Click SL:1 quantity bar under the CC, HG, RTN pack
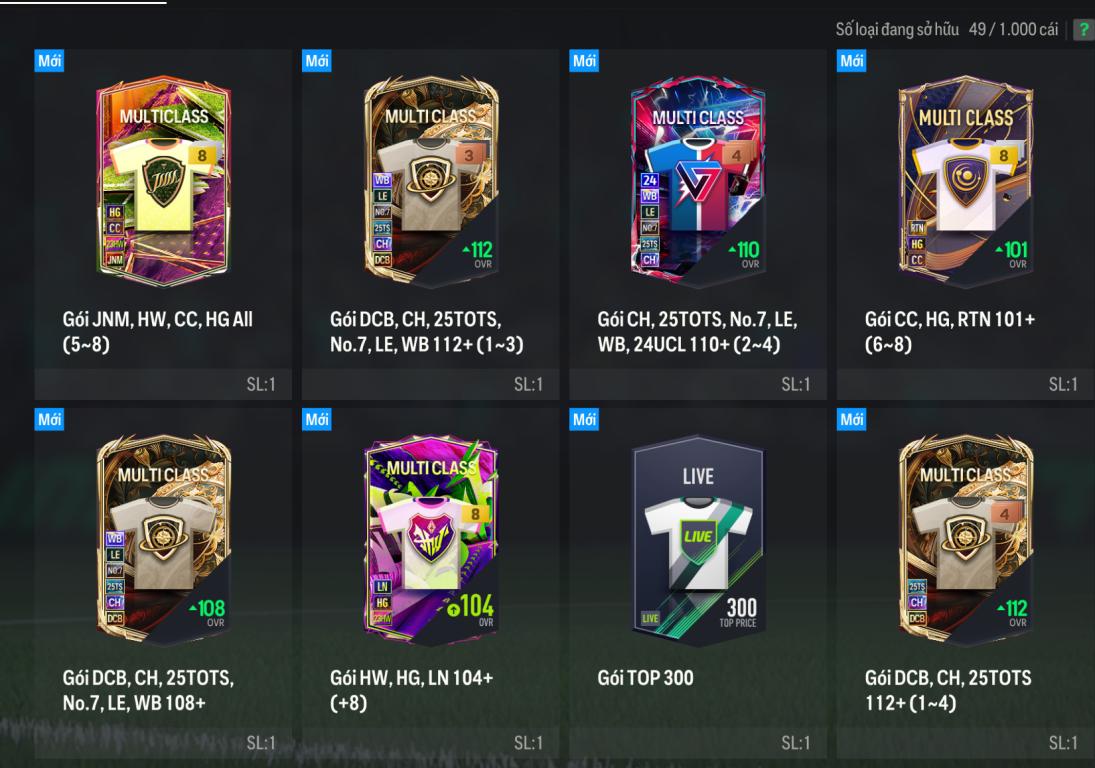 click(965, 384)
